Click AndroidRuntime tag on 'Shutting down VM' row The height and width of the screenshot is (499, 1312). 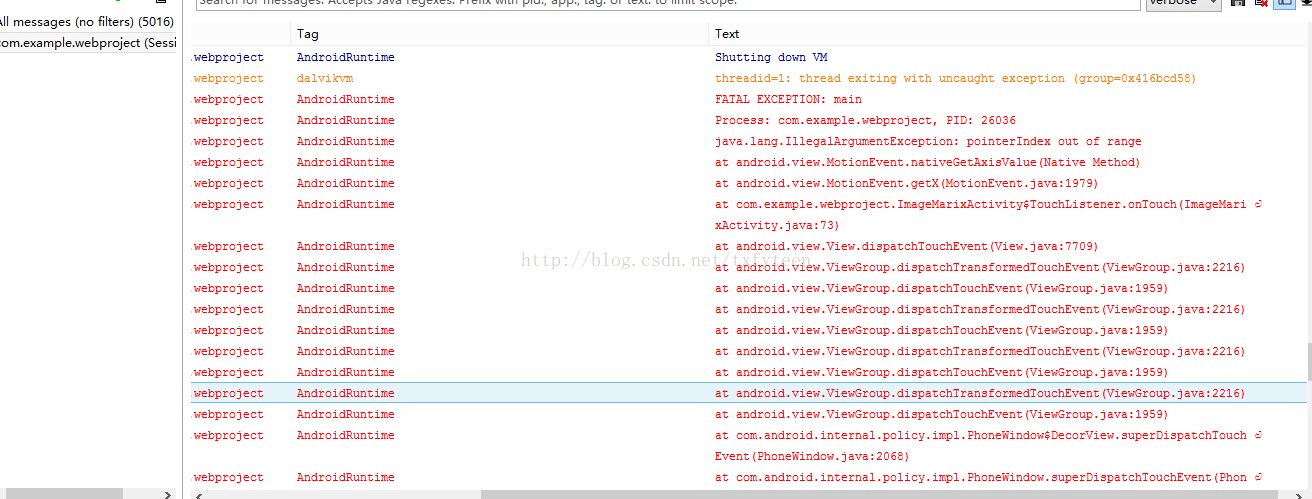coord(345,57)
